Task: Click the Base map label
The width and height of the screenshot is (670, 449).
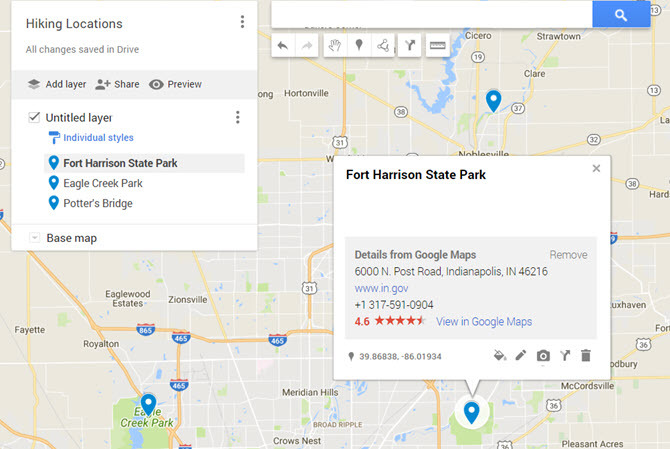Action: pos(71,238)
